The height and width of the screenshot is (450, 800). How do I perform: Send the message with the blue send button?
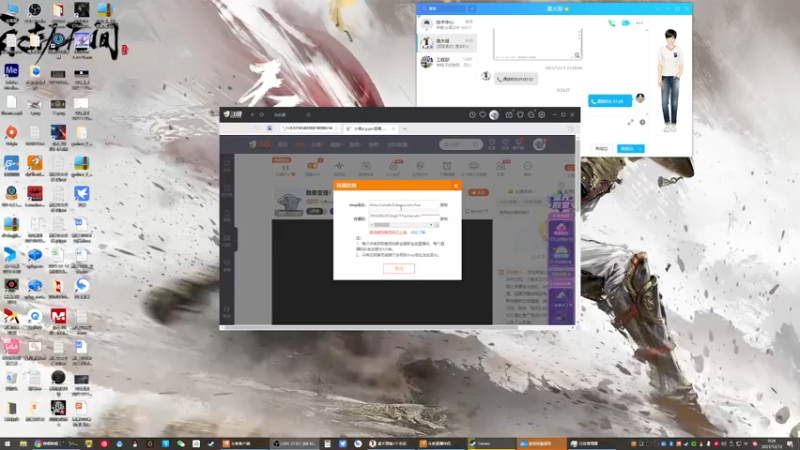(627, 148)
